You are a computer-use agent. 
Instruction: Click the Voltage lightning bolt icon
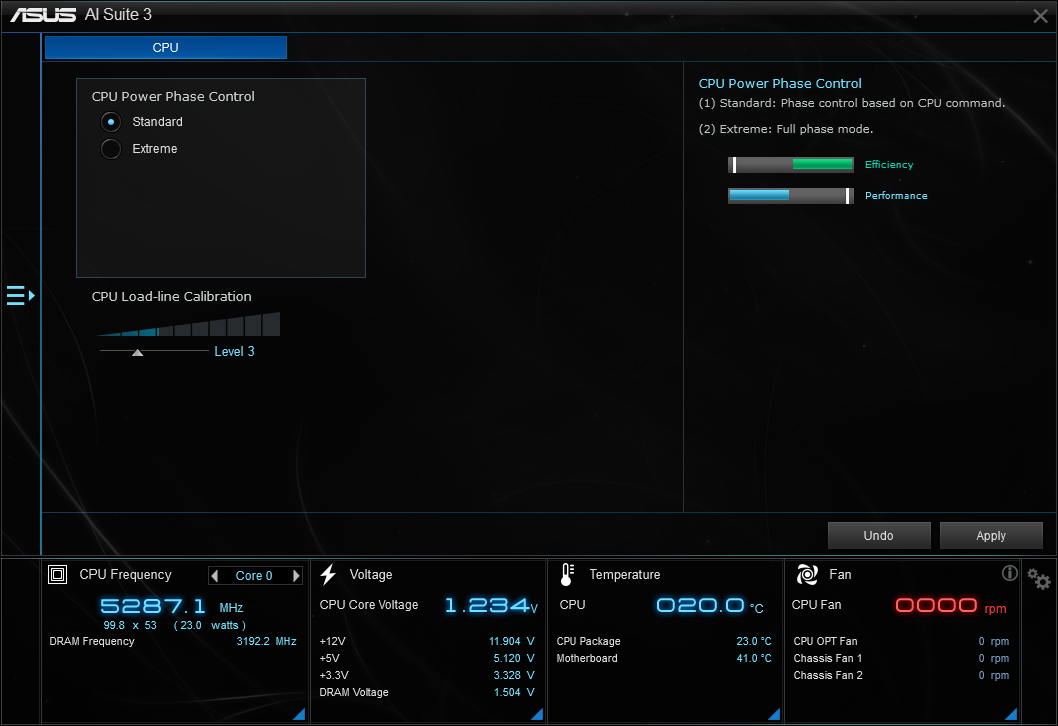click(x=328, y=574)
